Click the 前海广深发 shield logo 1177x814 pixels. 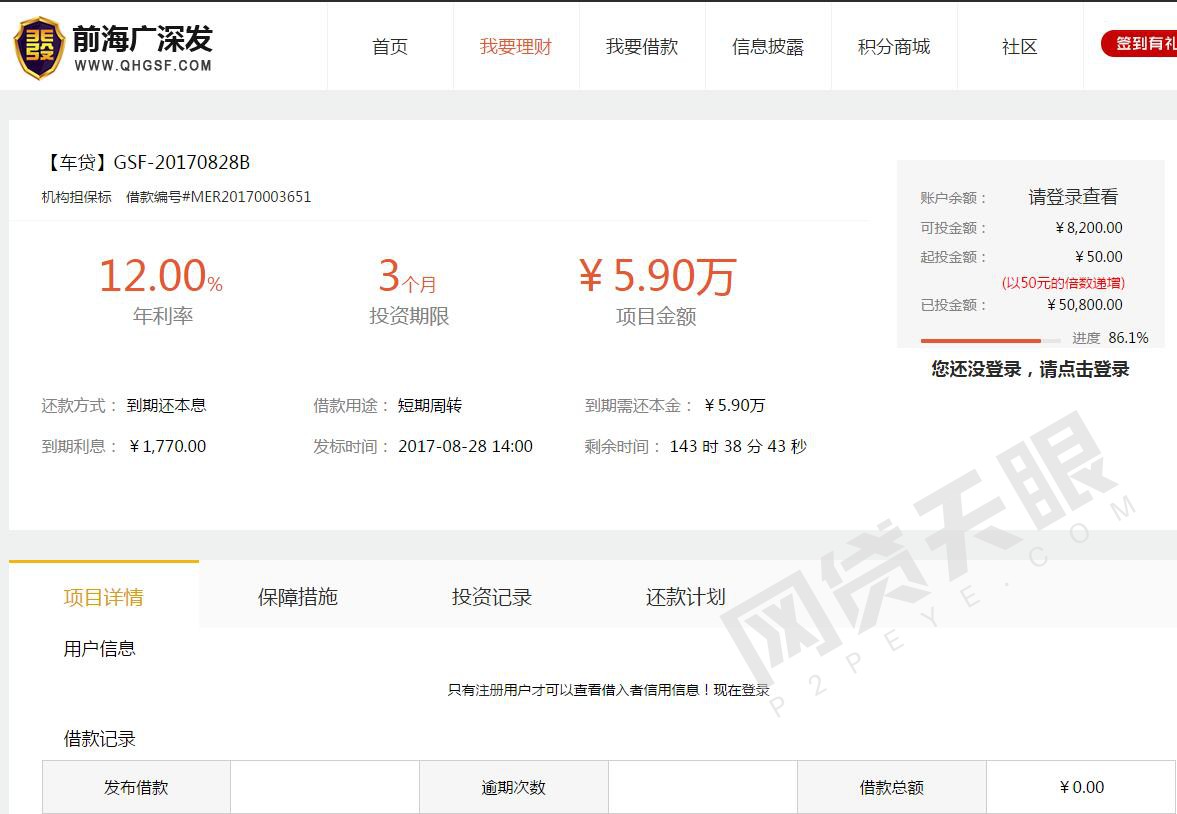[x=39, y=47]
